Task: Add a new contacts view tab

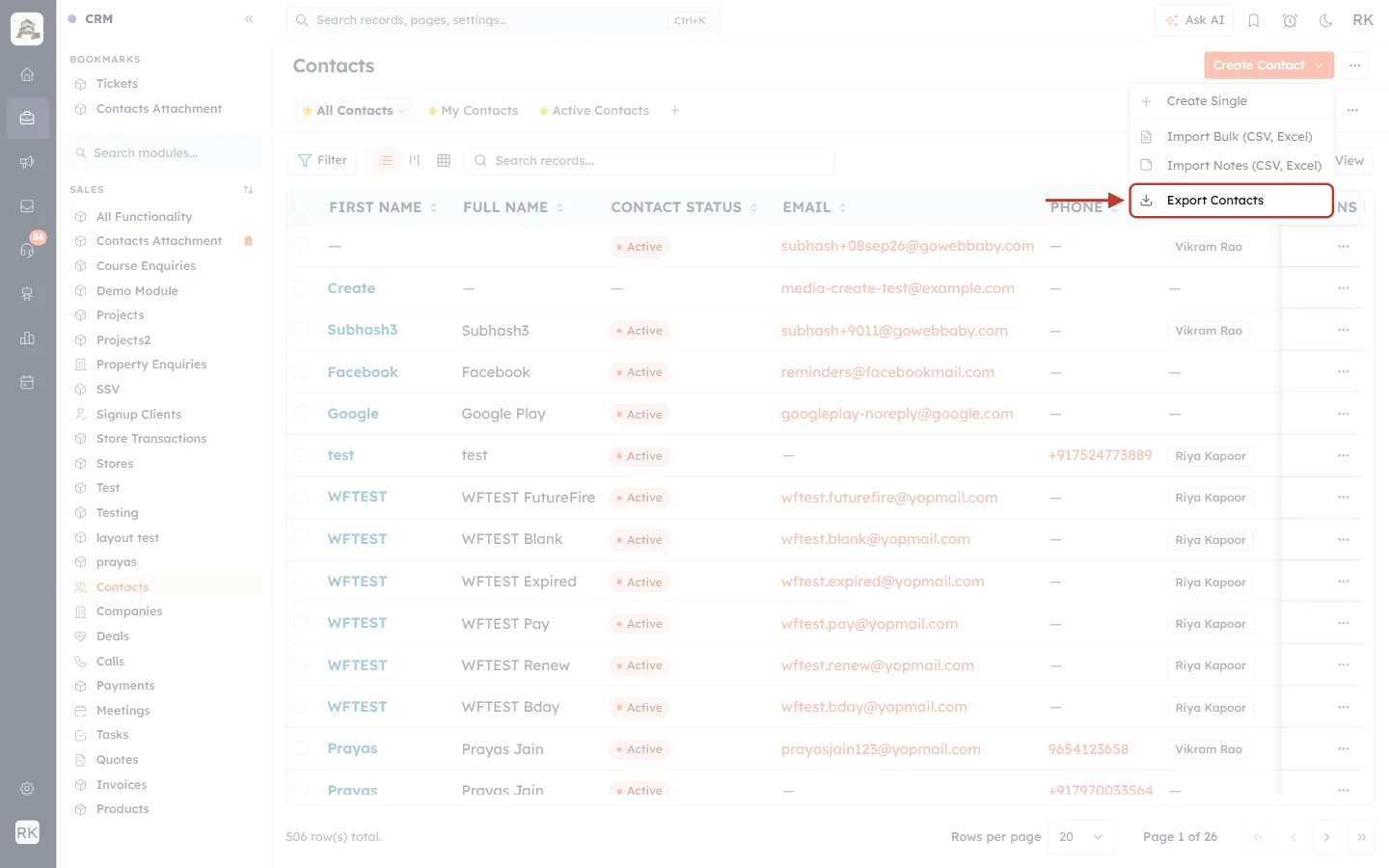Action: [675, 111]
